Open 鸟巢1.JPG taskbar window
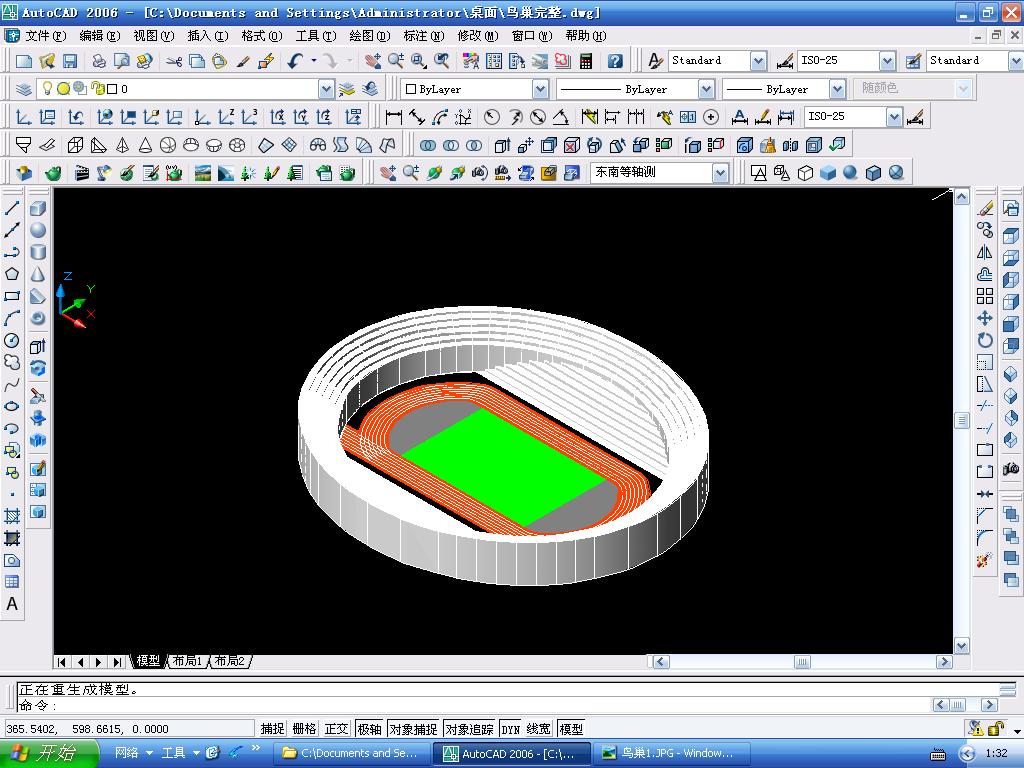Image resolution: width=1024 pixels, height=768 pixels. 673,753
